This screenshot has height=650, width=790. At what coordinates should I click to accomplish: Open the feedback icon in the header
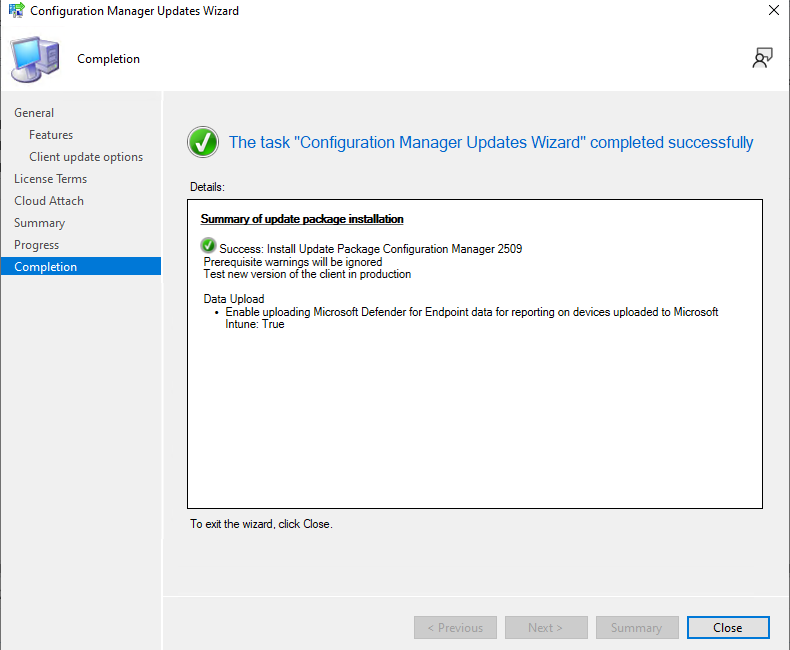point(762,59)
